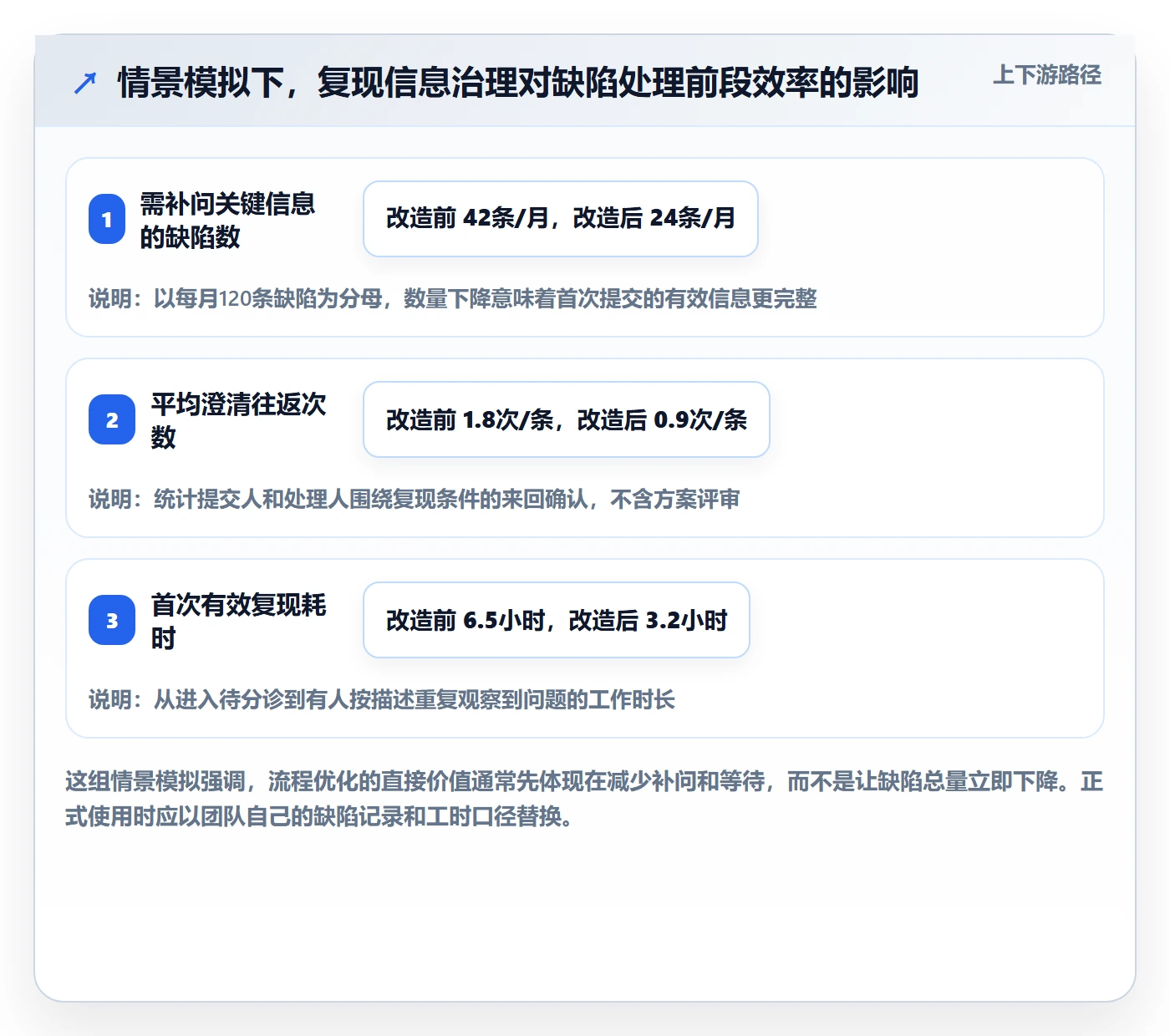This screenshot has height=1036, width=1170.
Task: Select the 首次有效复现耗时 label
Action: point(238,621)
